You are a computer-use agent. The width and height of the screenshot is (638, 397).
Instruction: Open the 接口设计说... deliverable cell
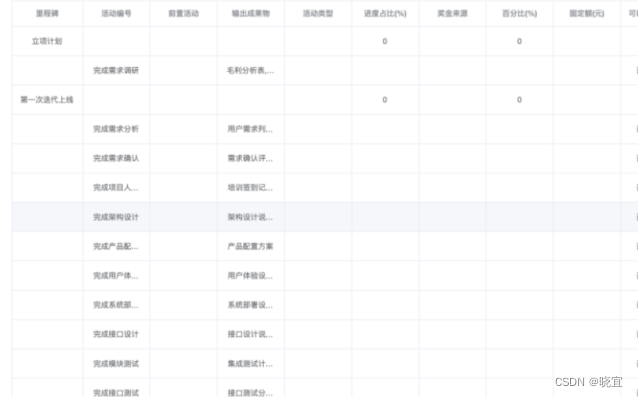250,334
